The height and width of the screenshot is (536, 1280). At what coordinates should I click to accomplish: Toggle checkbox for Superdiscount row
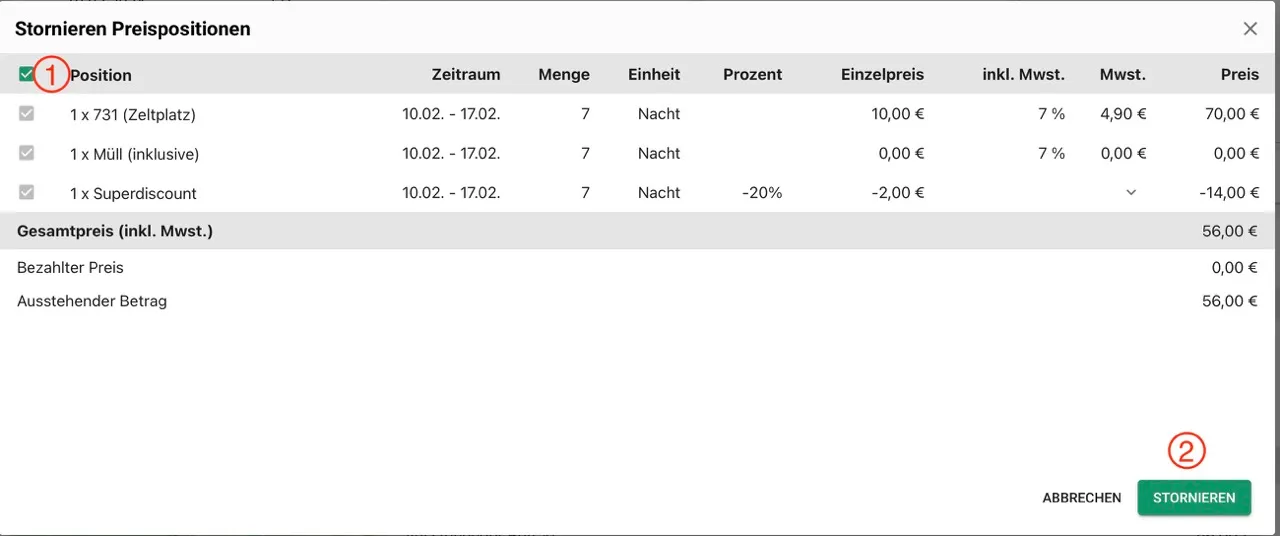coord(27,192)
